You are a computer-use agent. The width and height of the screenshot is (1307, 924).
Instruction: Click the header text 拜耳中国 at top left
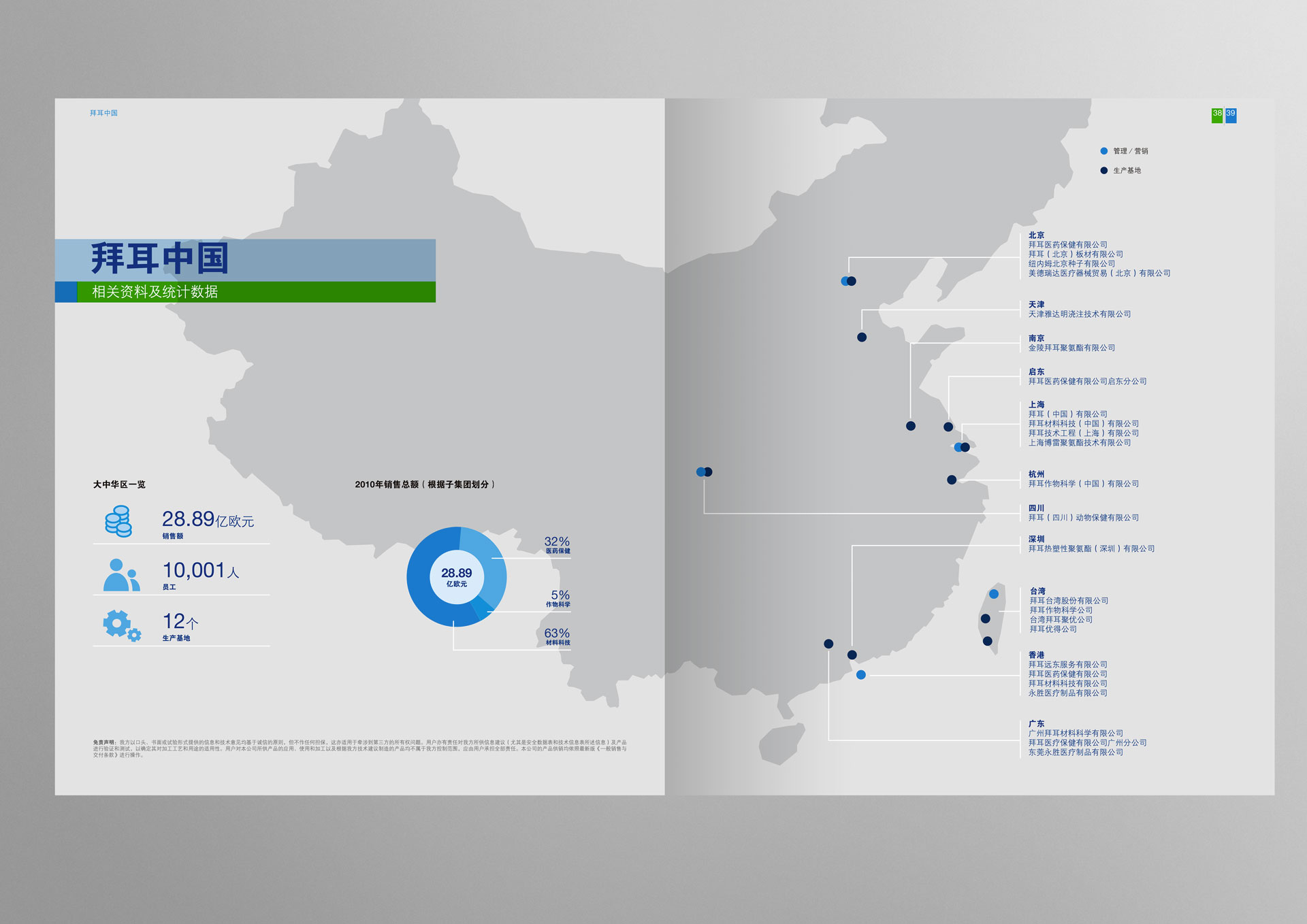click(x=103, y=113)
